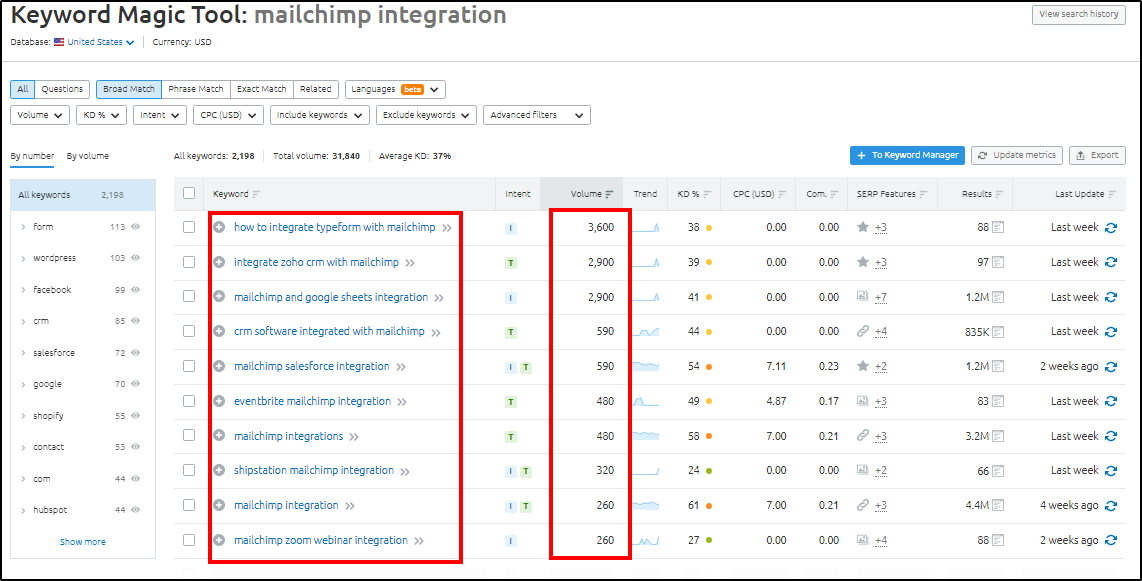Click the 'To Keyword Manager' button
Viewport: 1142px width, 581px height.
[908, 156]
